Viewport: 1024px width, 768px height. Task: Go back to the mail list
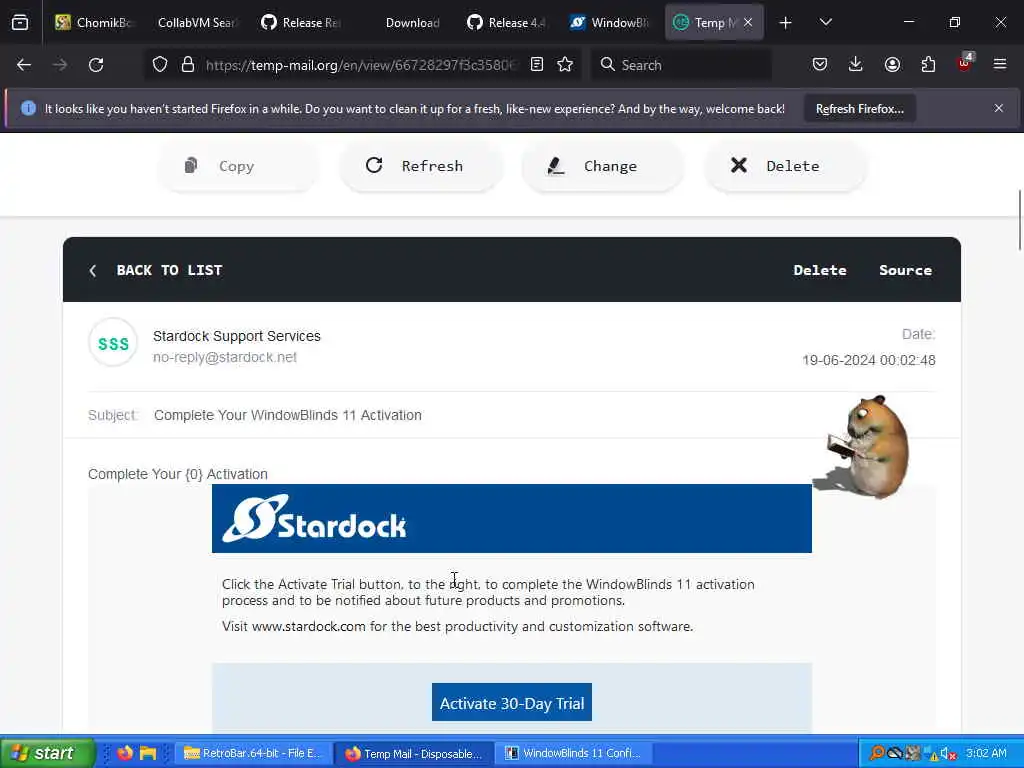[x=155, y=270]
